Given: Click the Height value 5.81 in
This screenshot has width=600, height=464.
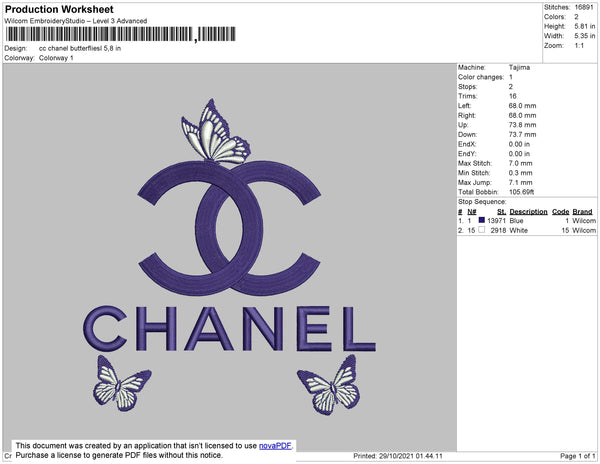Looking at the screenshot, I should 585,26.
